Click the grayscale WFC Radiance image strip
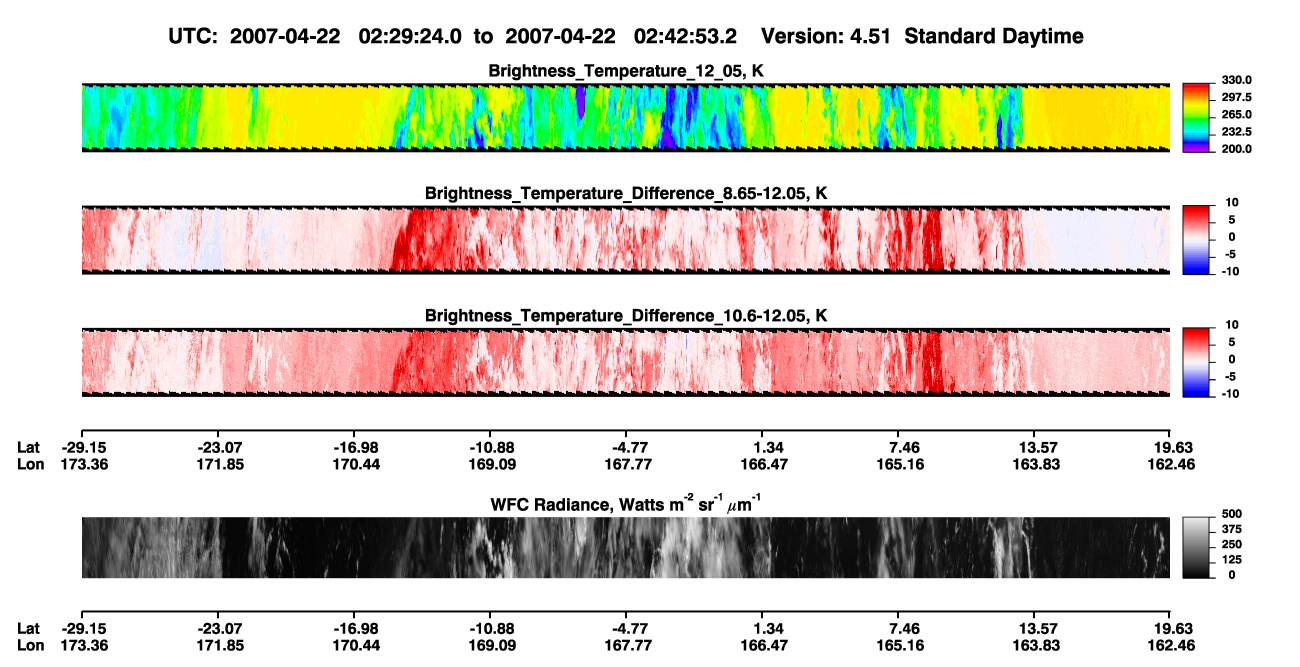 coord(625,547)
